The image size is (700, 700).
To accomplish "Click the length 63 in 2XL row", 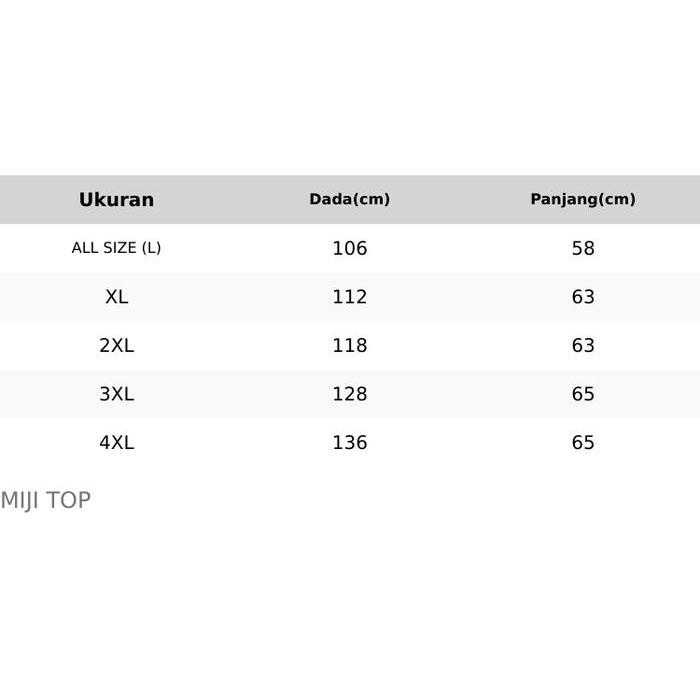I will pos(583,346).
